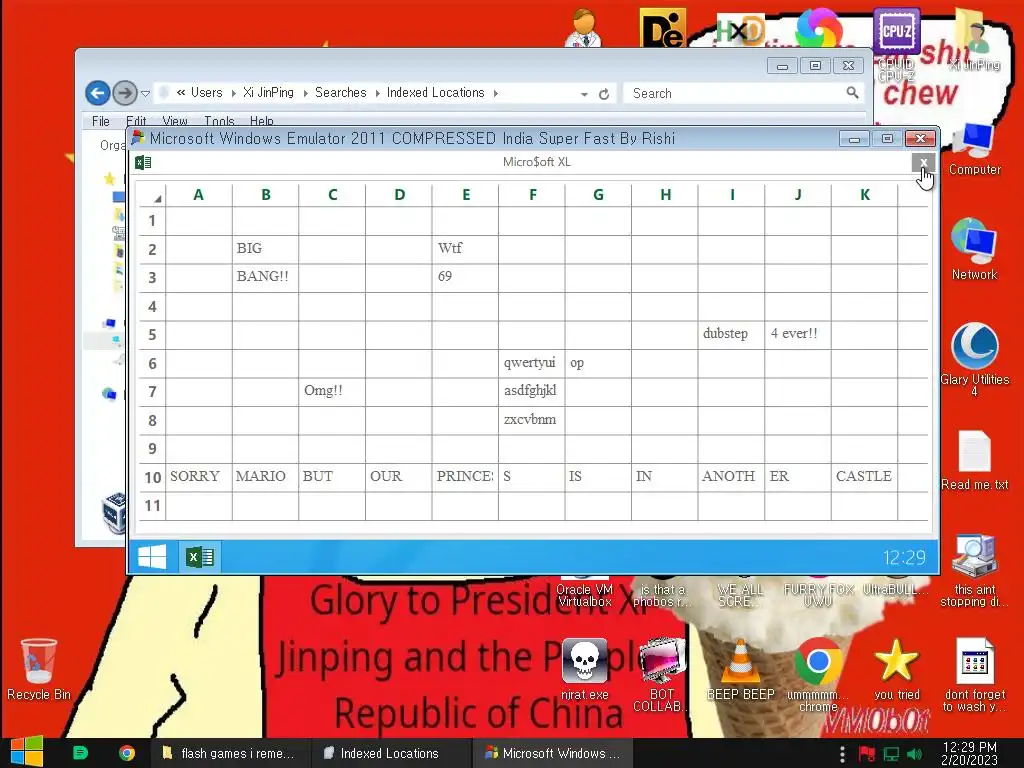The width and height of the screenshot is (1024, 768).
Task: Open njrat.exe skull icon
Action: click(x=584, y=669)
